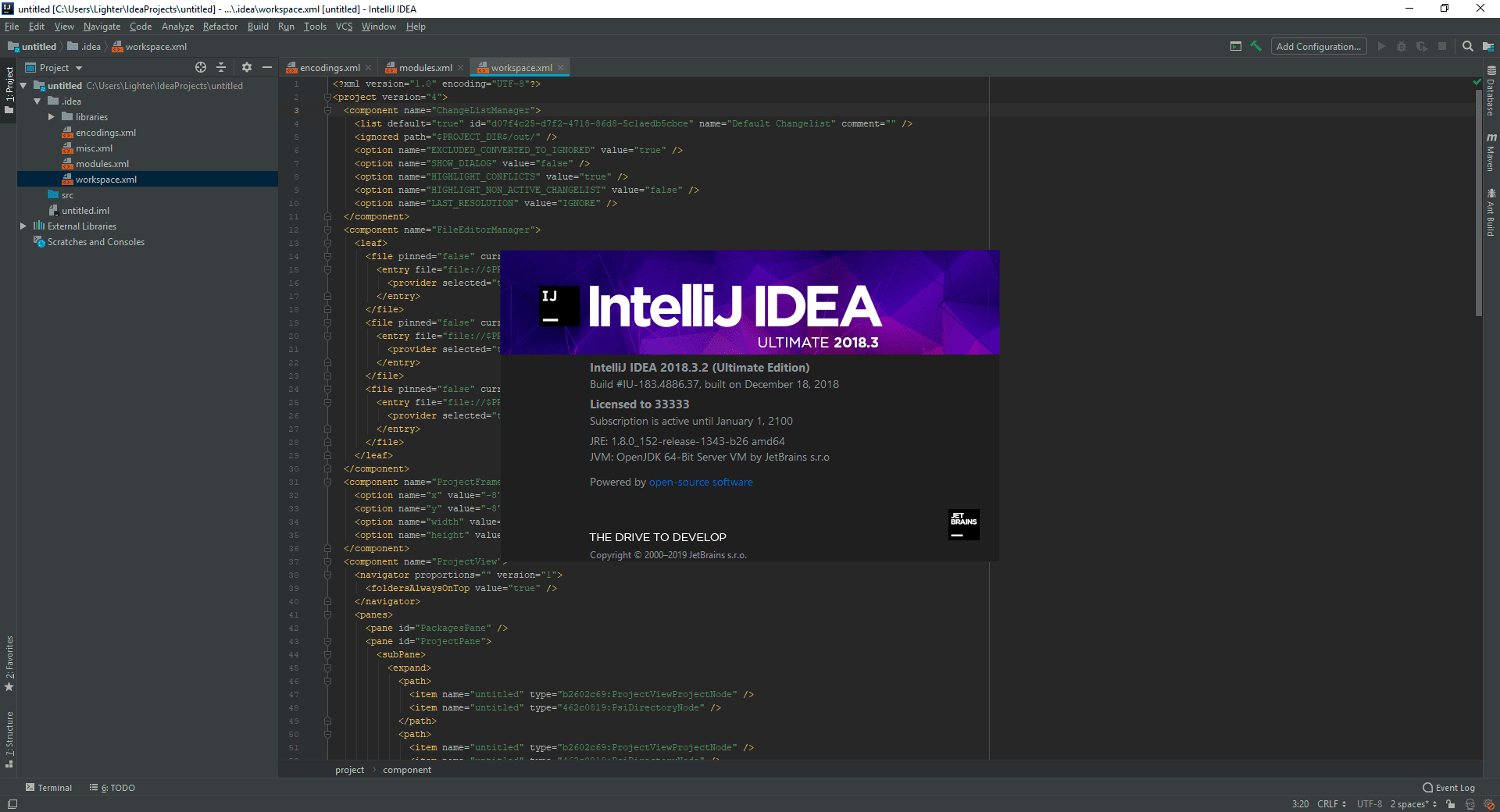Fold the FileEditorManager component on line 12

pyautogui.click(x=327, y=230)
